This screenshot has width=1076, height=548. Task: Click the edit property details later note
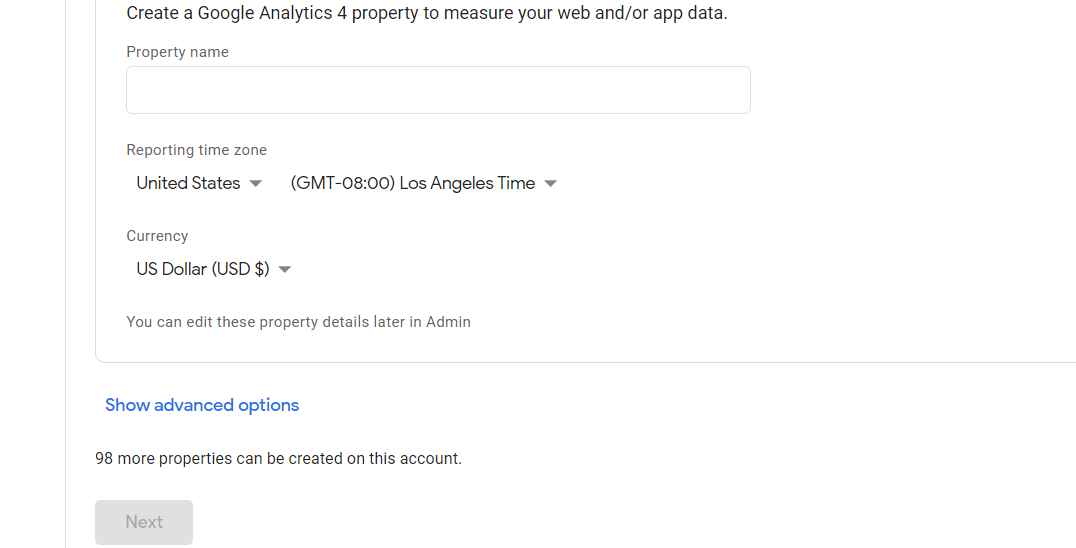299,322
